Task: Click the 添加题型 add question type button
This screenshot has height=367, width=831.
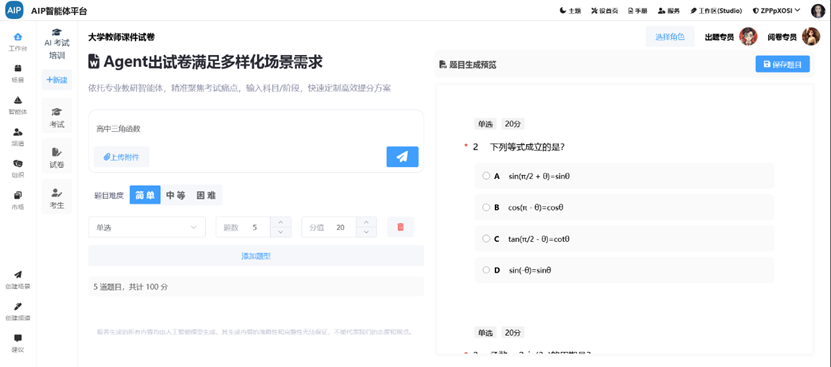Action: click(256, 256)
